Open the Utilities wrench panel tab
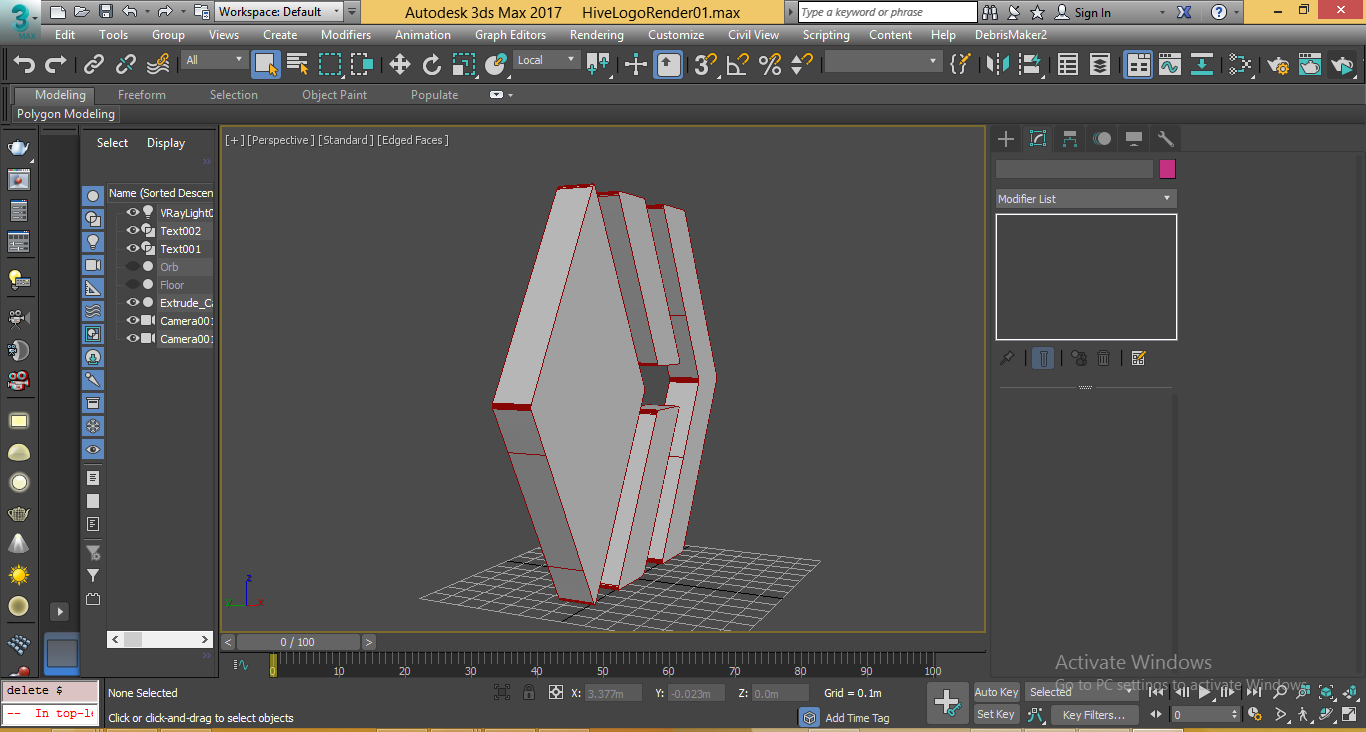 (x=1165, y=139)
